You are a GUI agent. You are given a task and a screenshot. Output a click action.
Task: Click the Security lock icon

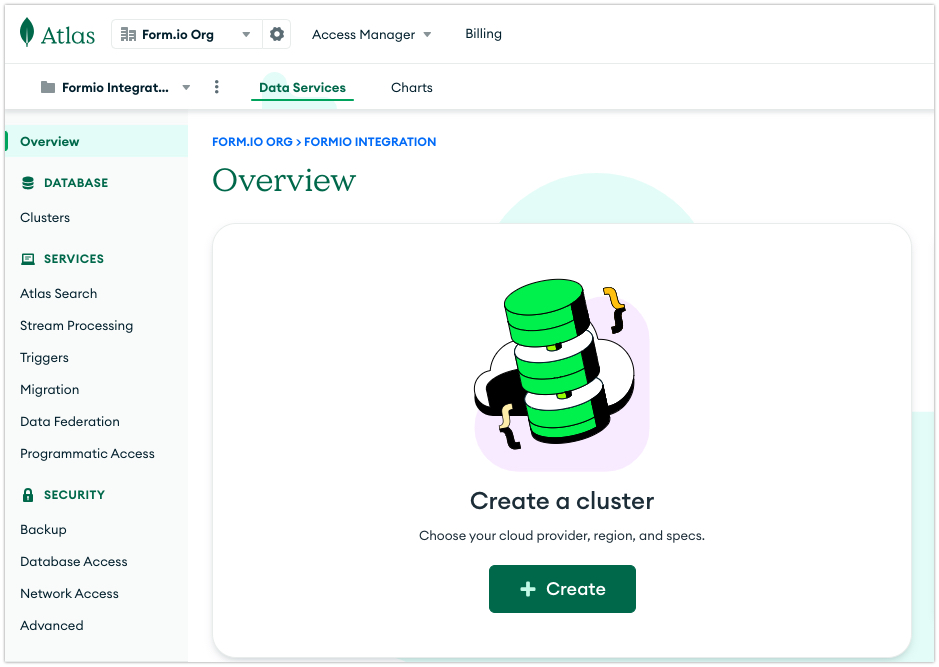pos(28,495)
